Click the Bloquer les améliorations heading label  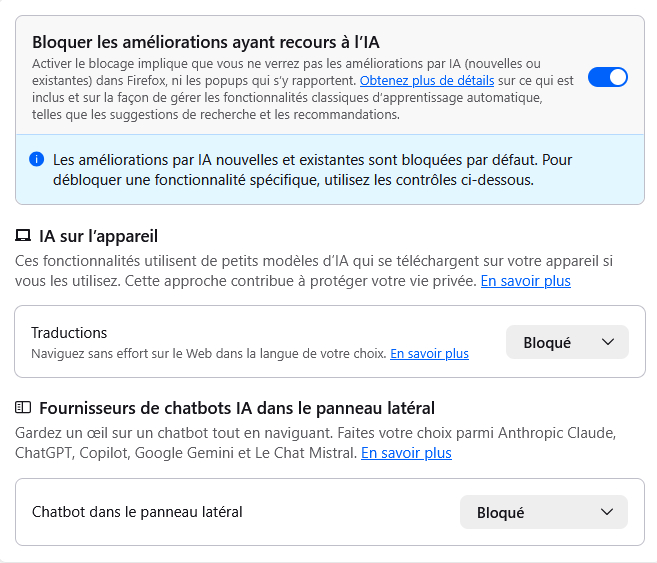206,42
